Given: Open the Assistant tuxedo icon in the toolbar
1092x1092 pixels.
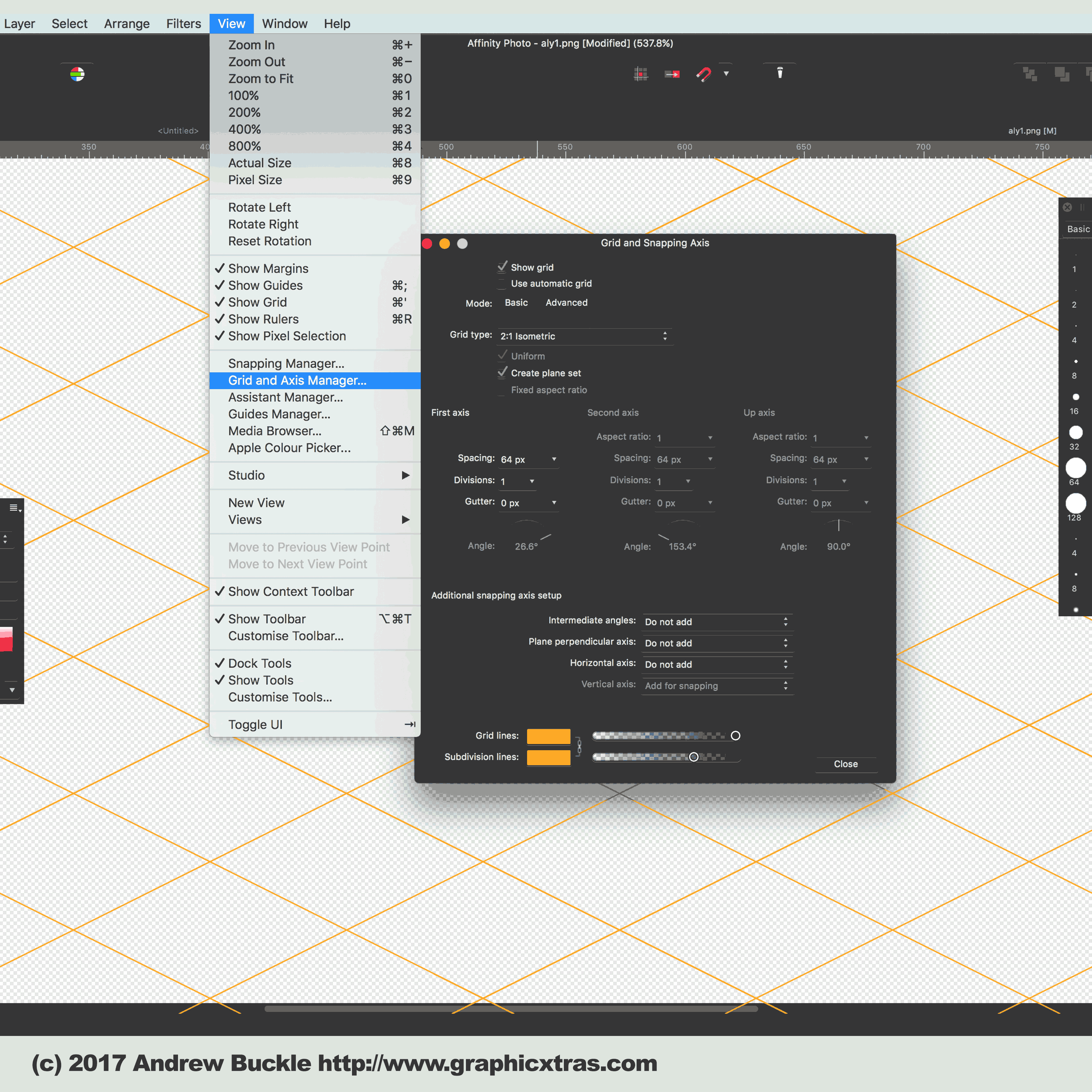Looking at the screenshot, I should 780,72.
